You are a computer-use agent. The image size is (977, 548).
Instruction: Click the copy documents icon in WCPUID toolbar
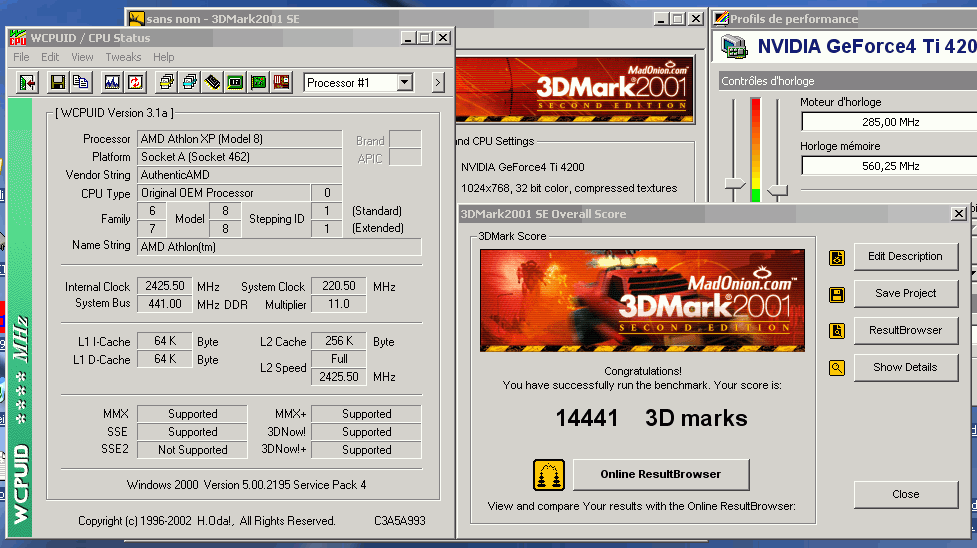tap(80, 82)
